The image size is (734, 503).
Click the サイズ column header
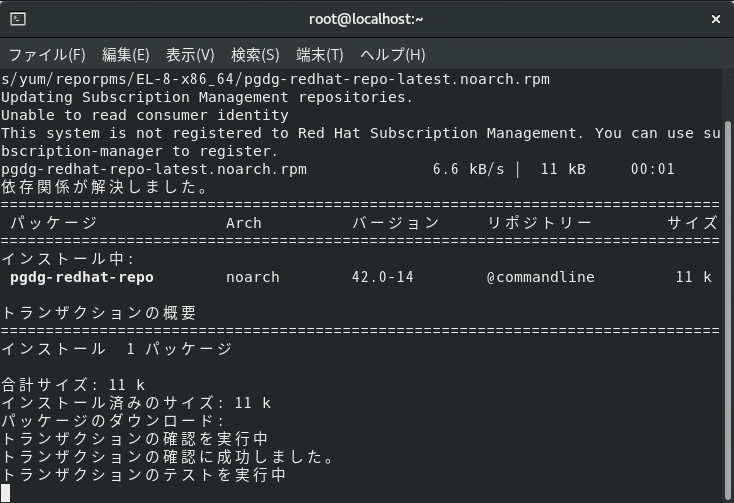692,223
